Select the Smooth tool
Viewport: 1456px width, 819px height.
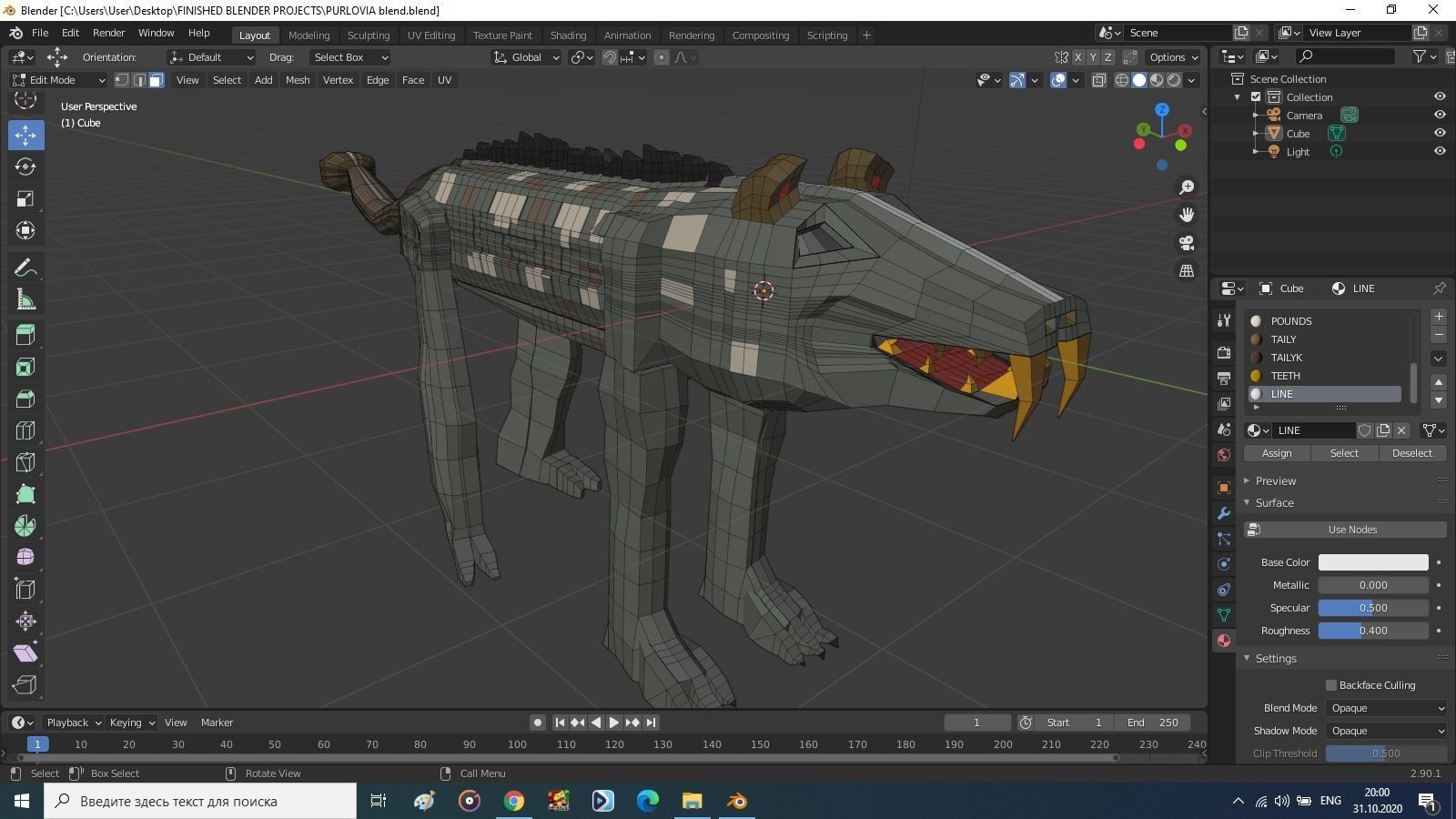point(25,558)
